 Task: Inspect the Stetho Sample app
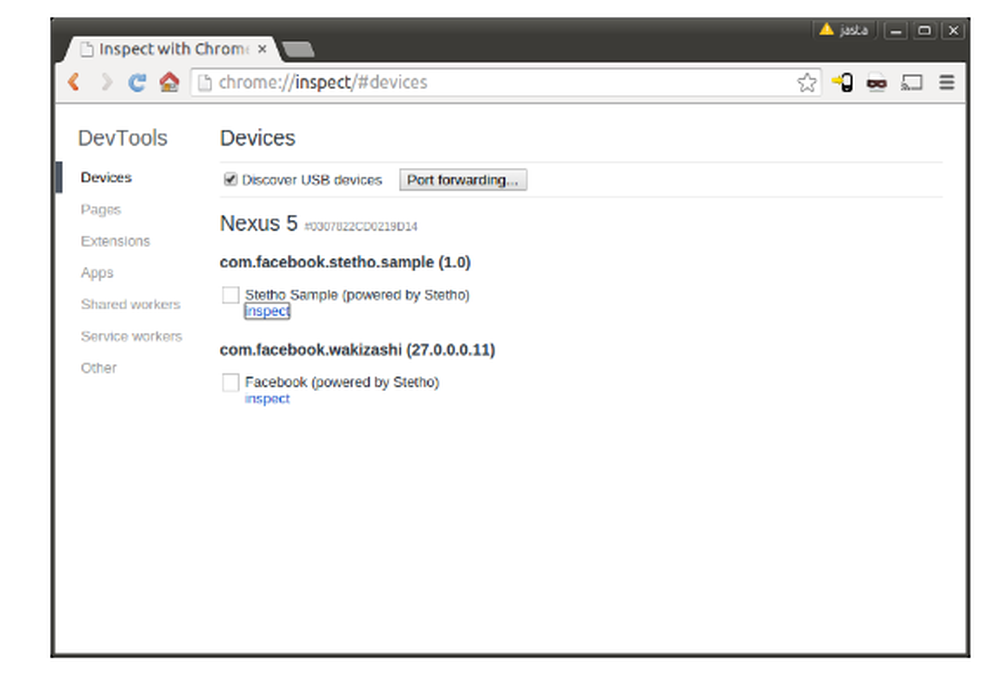(x=267, y=311)
